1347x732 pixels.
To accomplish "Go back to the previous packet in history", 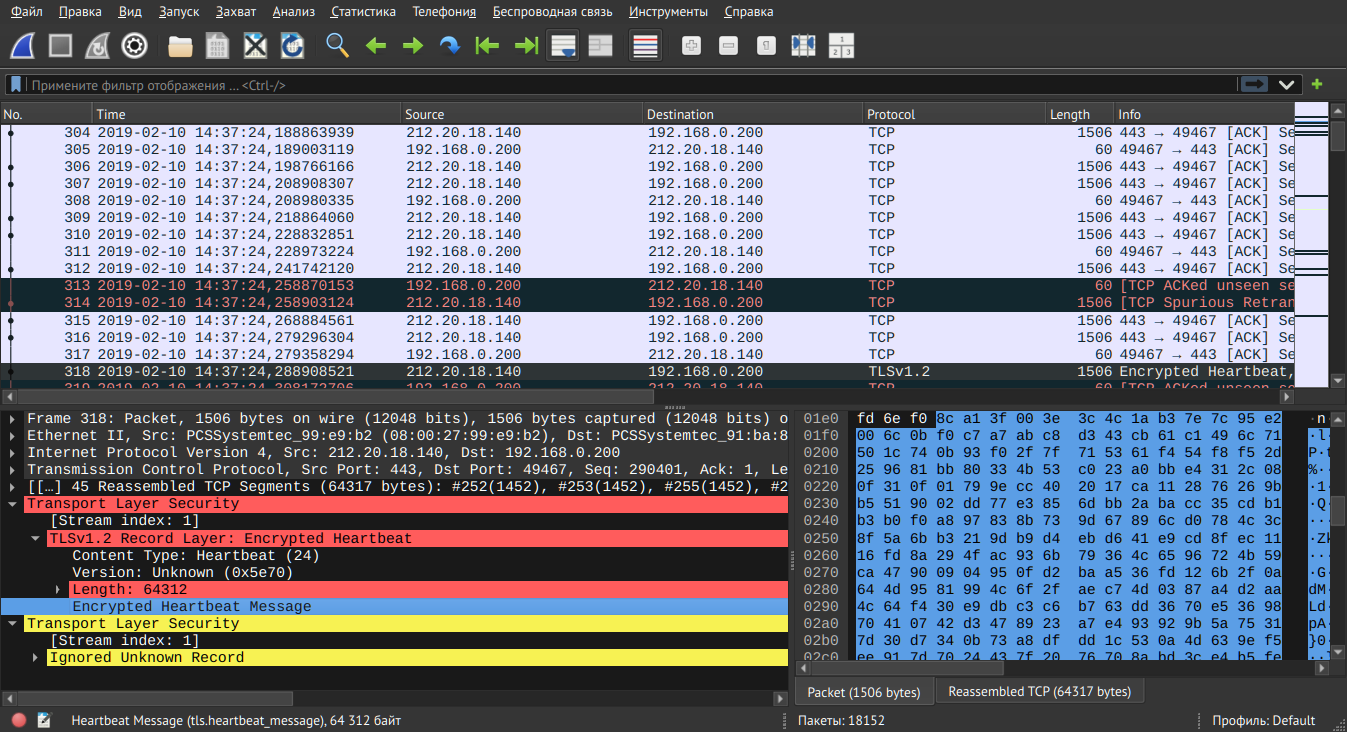I will [x=375, y=46].
